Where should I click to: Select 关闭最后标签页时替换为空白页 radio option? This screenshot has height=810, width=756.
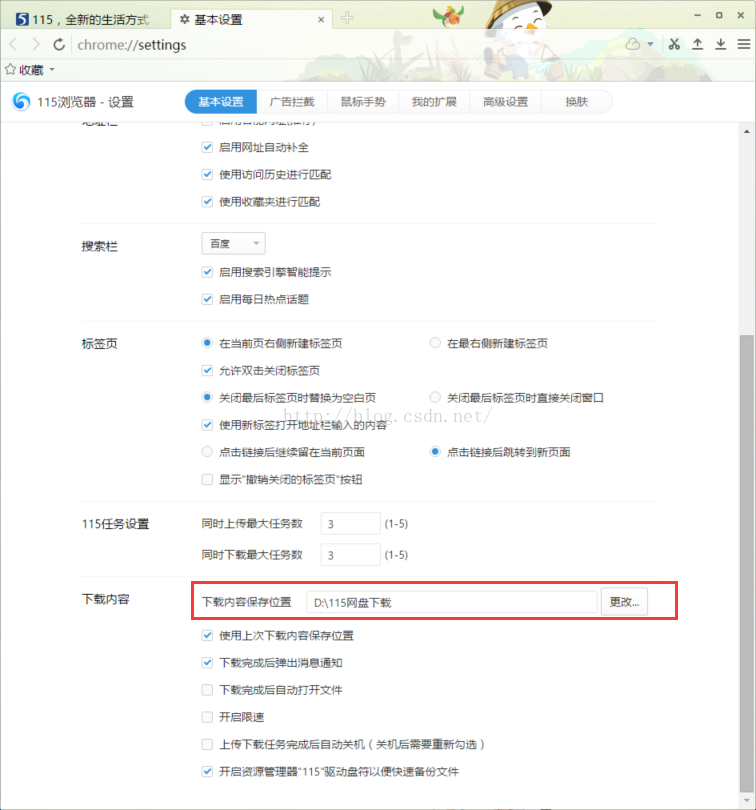pyautogui.click(x=207, y=397)
